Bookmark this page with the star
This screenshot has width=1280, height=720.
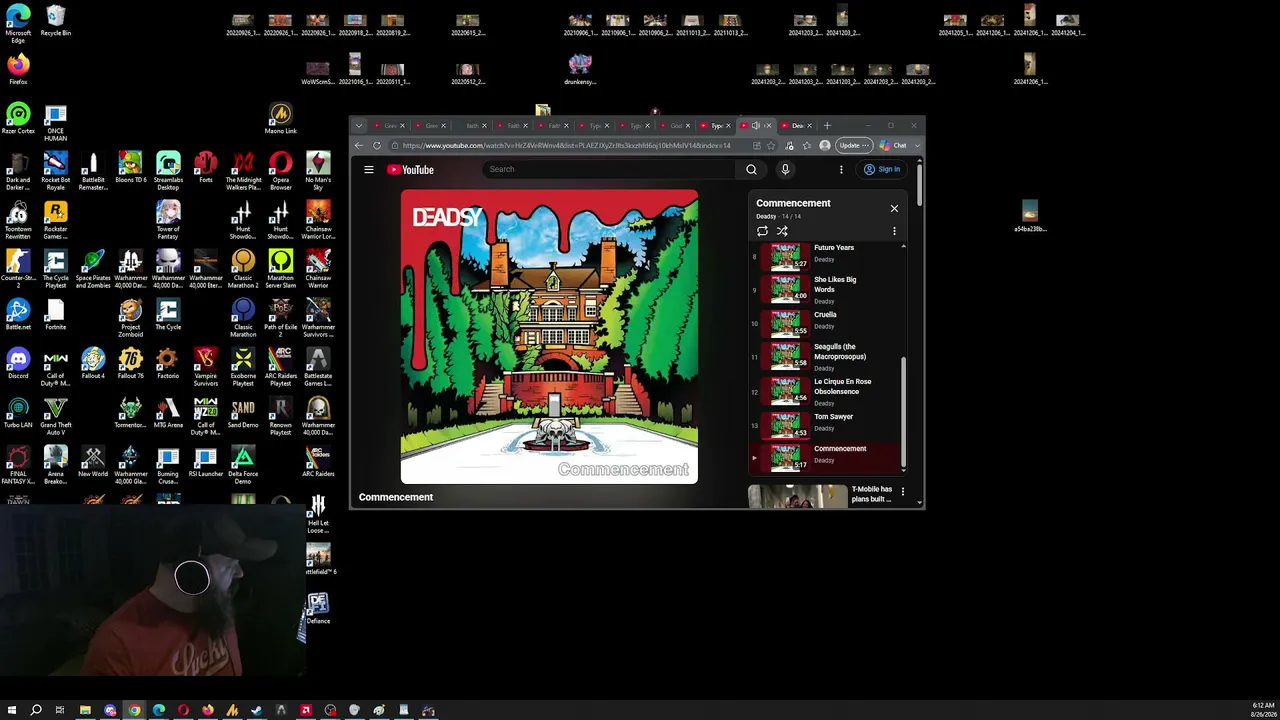pos(770,145)
